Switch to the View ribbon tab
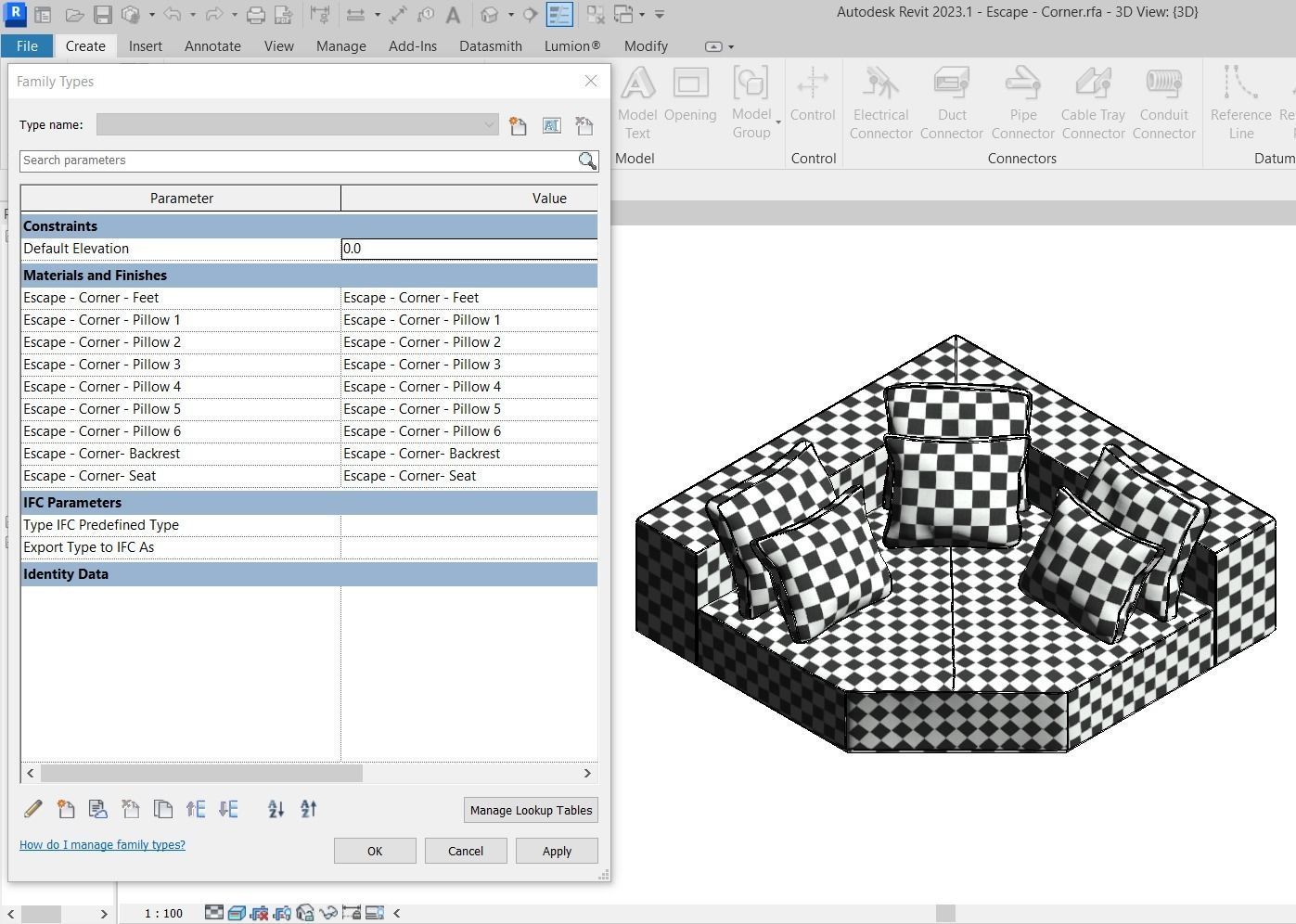This screenshot has width=1296, height=924. coord(278,46)
